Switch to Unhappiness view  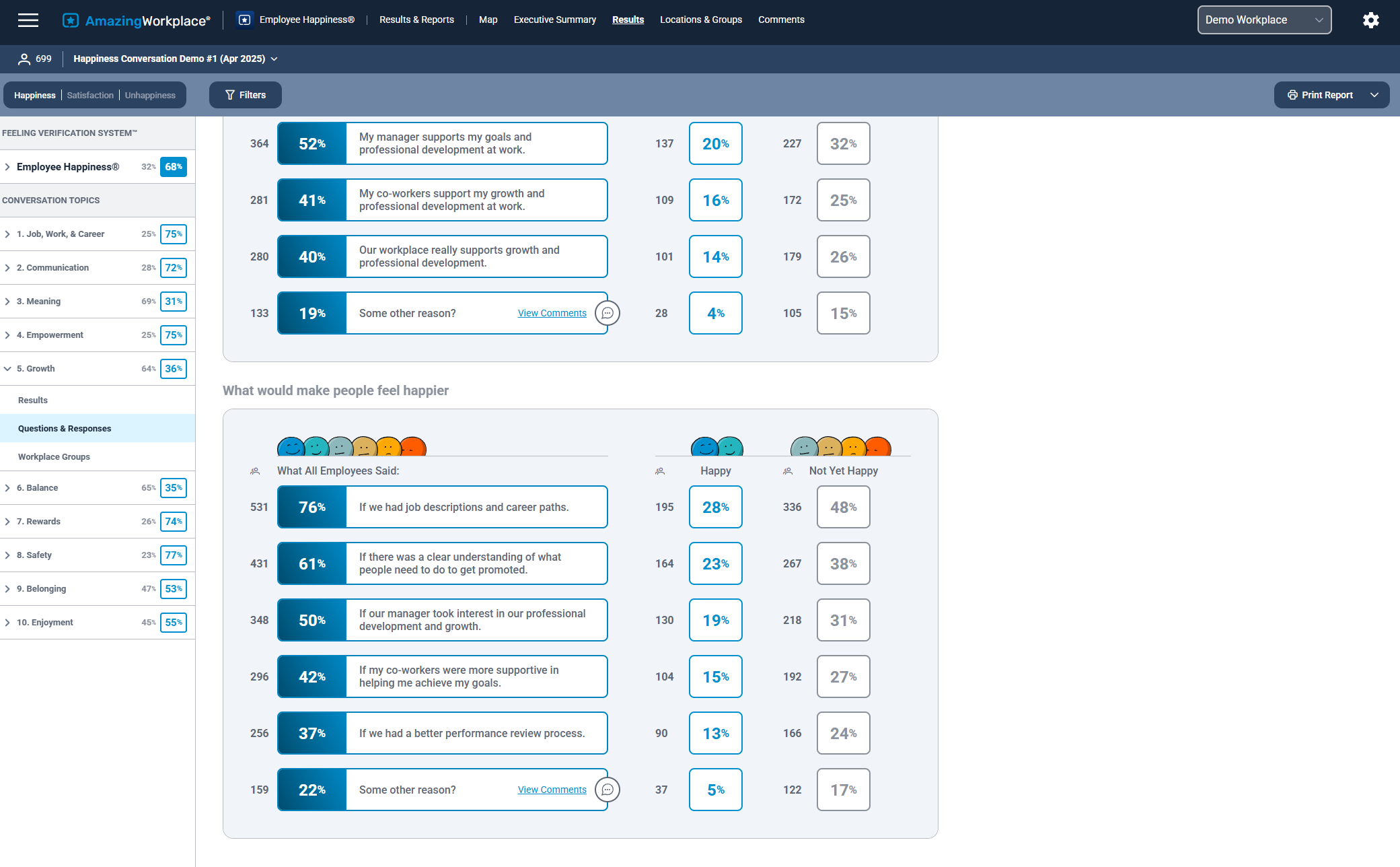150,96
